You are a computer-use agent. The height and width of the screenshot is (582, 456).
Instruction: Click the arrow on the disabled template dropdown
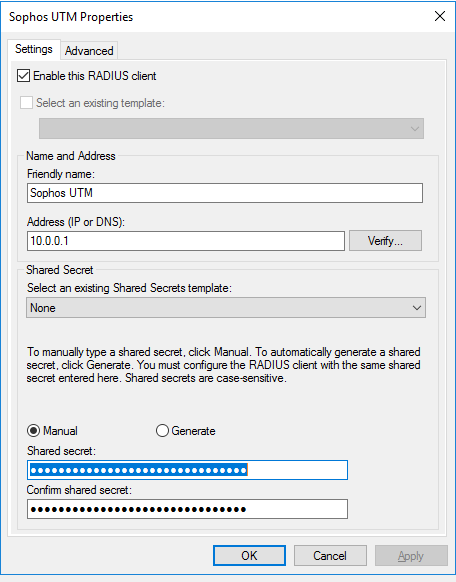(415, 129)
